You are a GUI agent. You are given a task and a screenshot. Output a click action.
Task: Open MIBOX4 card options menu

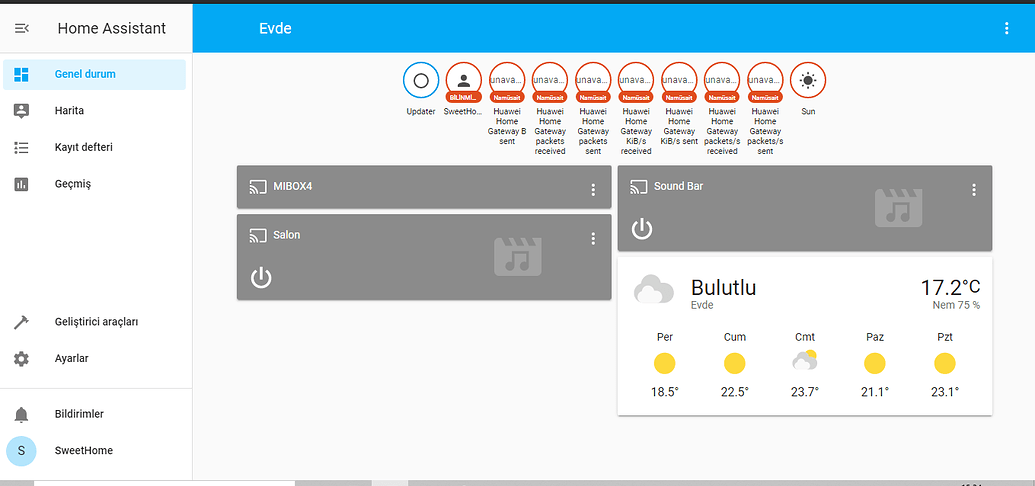point(593,190)
